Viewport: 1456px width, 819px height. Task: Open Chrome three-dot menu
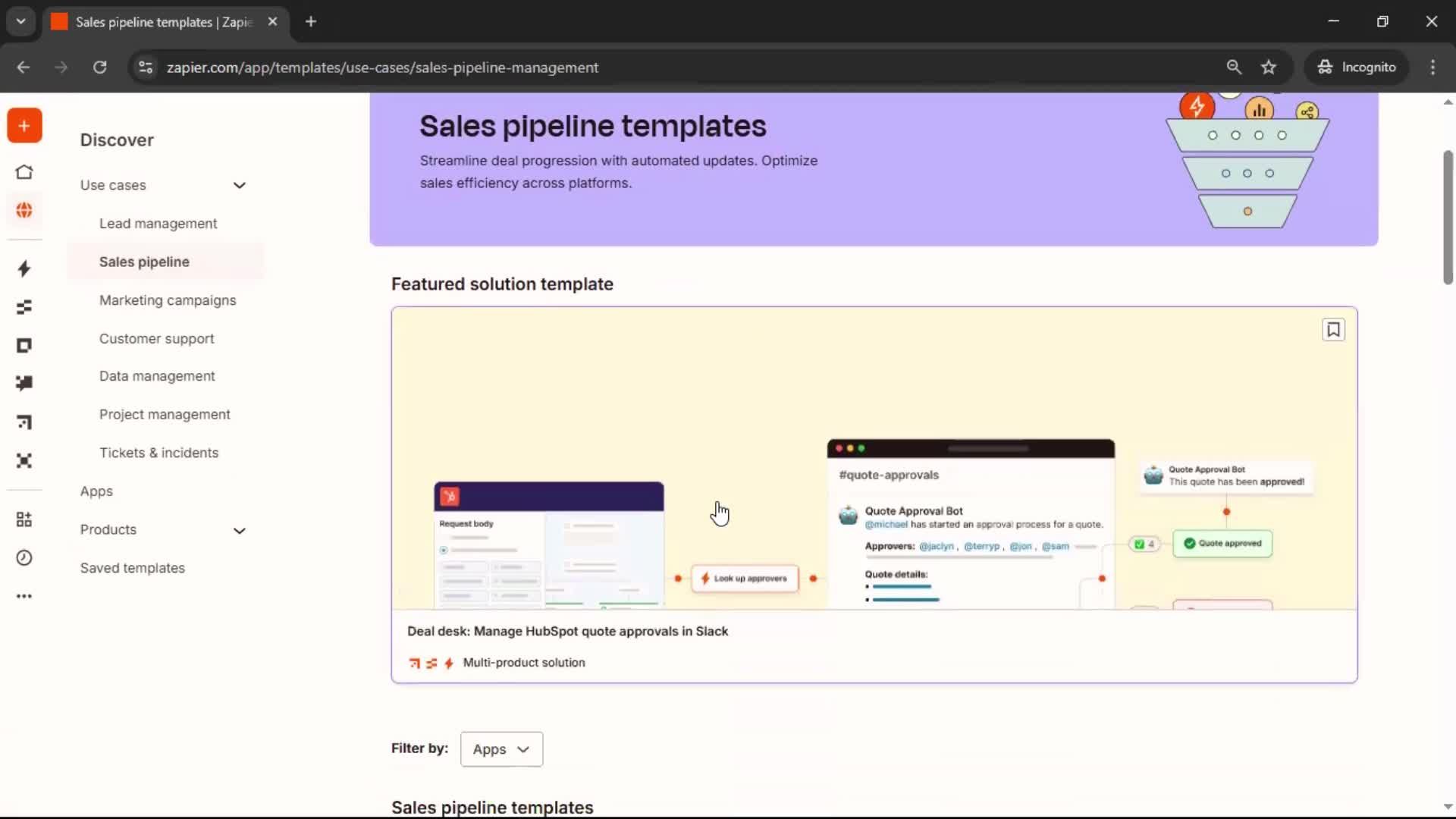(1432, 67)
